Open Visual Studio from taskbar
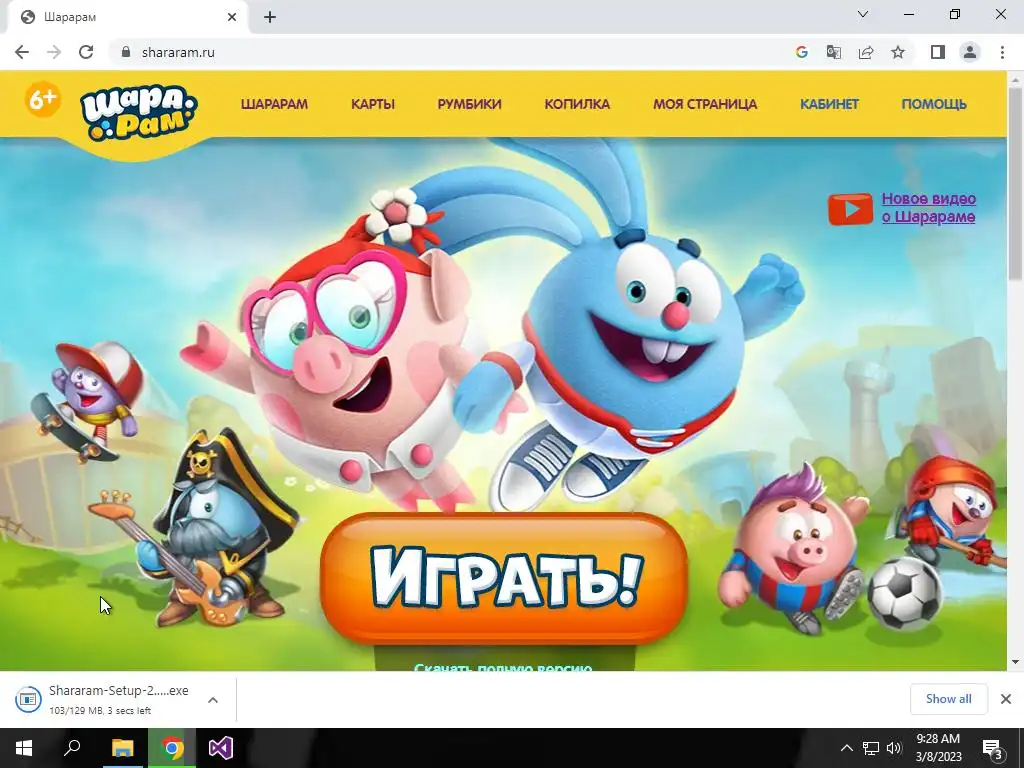 (x=221, y=748)
